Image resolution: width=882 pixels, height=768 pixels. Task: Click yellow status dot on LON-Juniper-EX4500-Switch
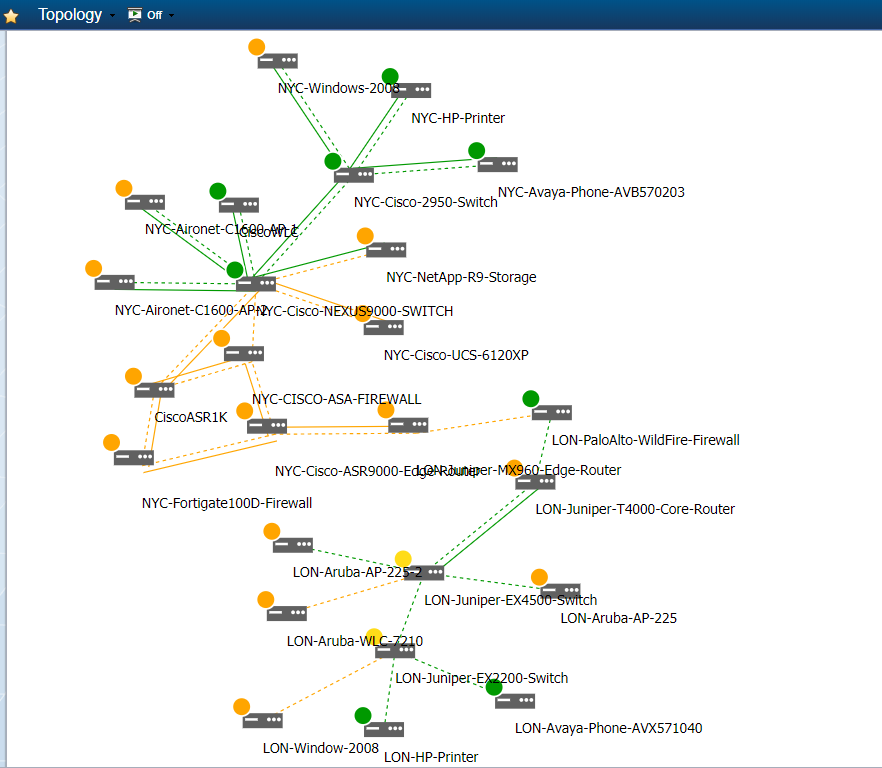(403, 559)
